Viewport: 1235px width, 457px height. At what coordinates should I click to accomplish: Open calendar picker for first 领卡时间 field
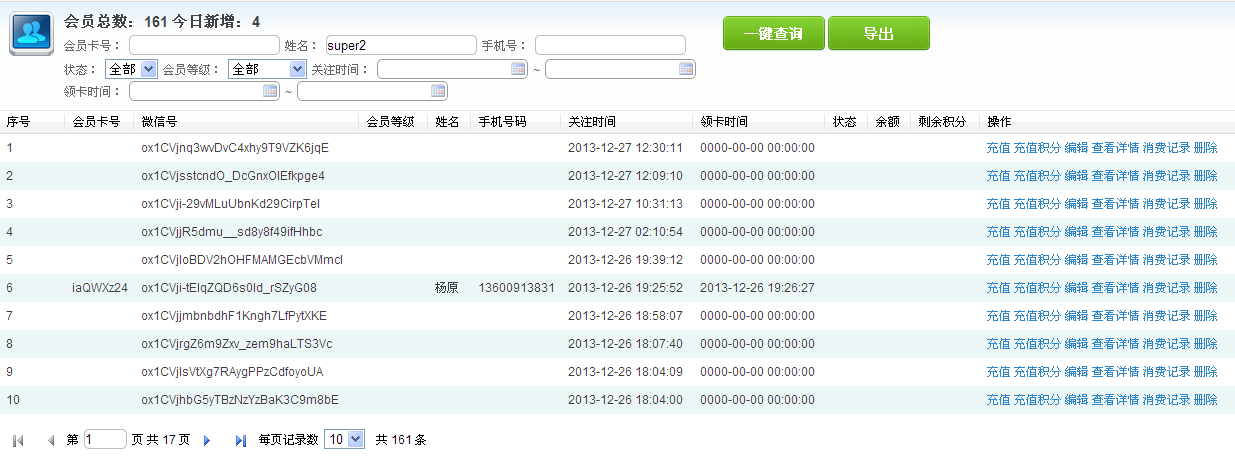point(269,91)
